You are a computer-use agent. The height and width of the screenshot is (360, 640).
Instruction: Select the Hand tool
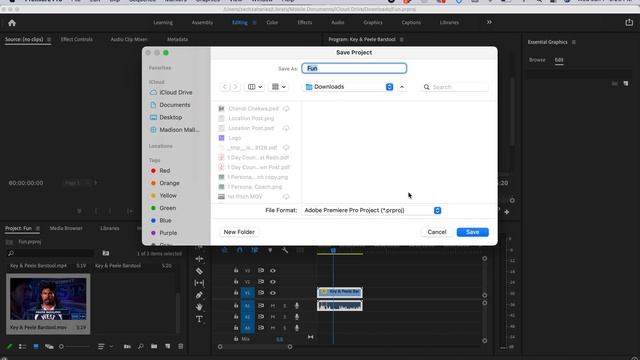pyautogui.click(x=199, y=307)
